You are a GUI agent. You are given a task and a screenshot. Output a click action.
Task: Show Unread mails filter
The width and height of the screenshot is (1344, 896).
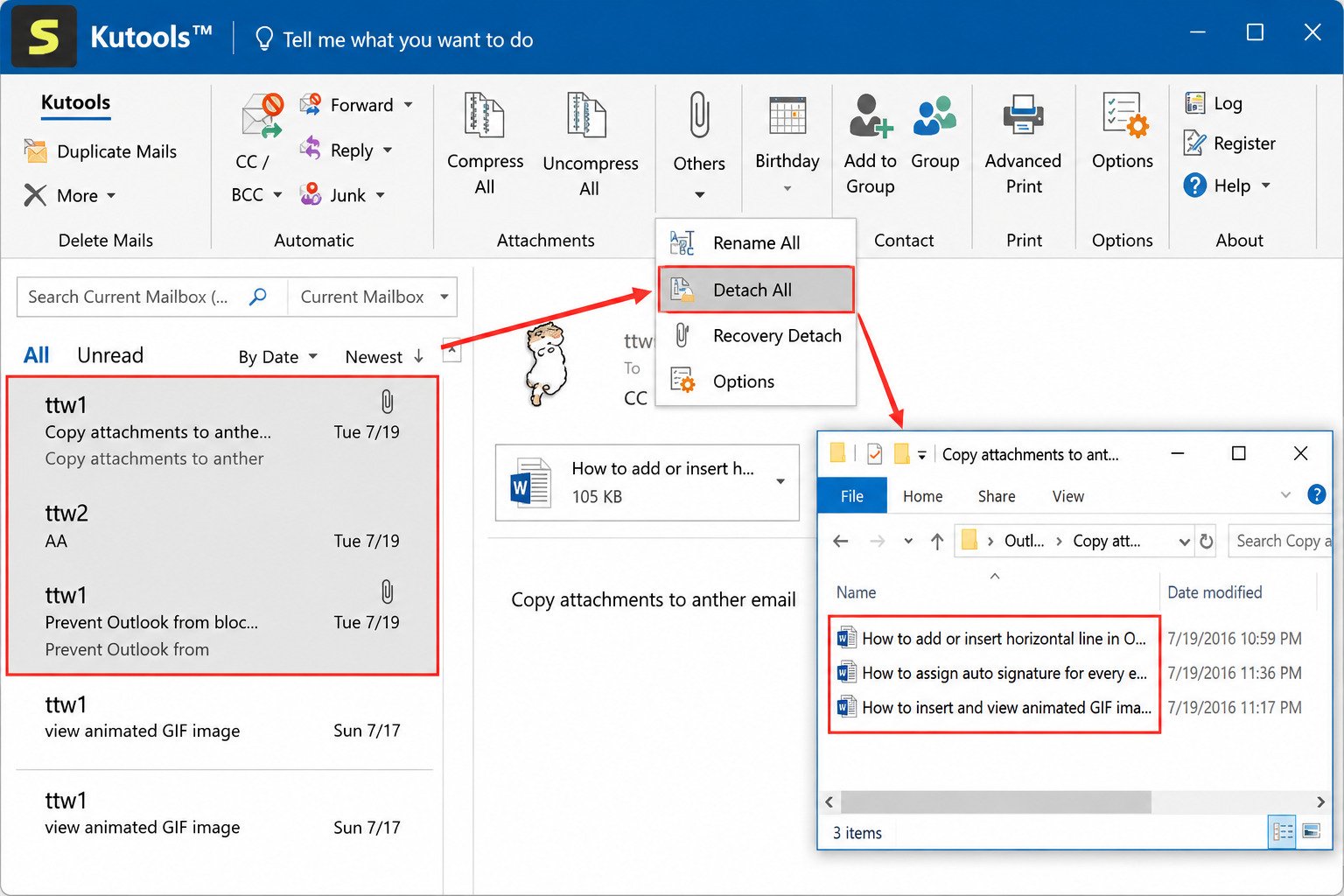click(110, 355)
